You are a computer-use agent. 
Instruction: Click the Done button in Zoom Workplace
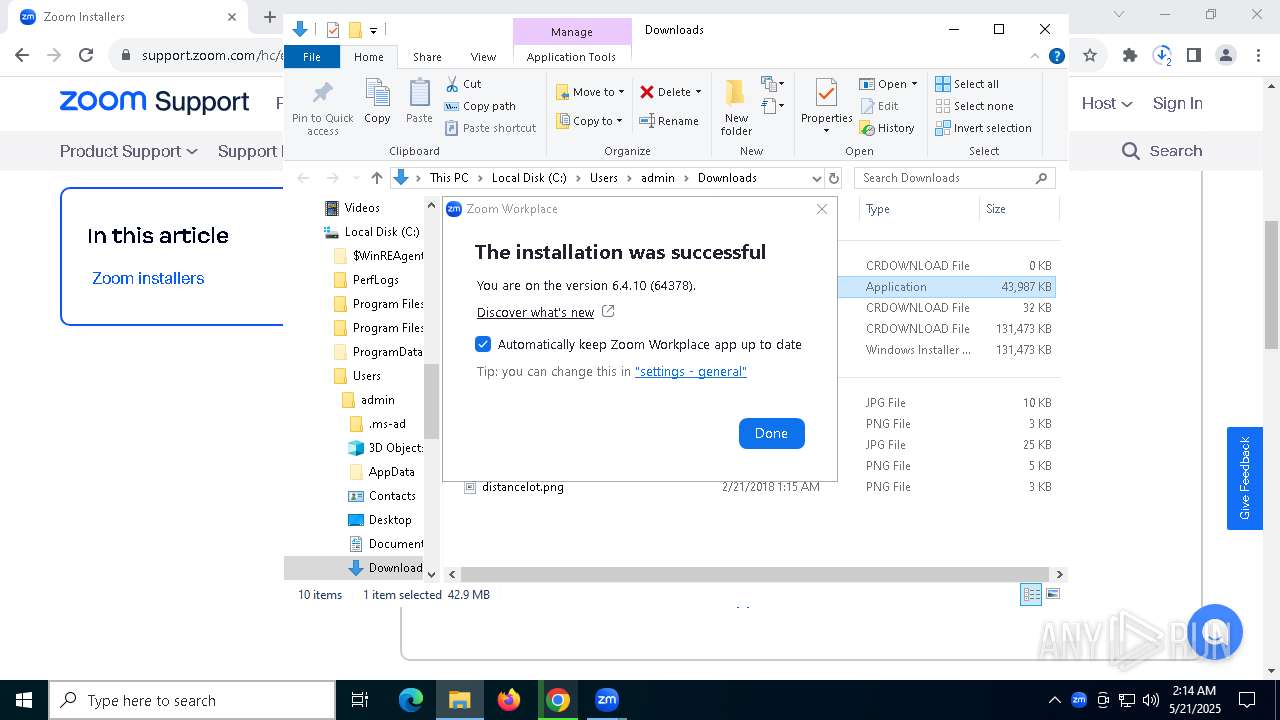[771, 433]
